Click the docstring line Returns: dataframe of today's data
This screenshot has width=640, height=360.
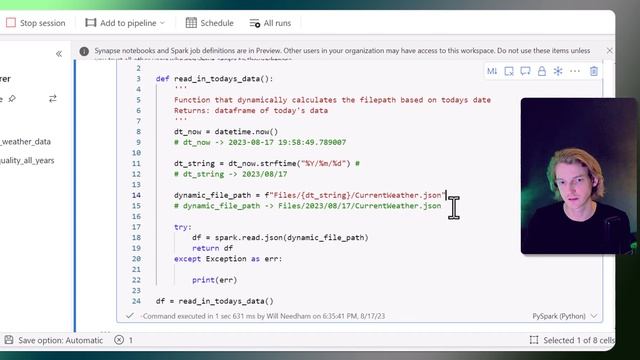click(x=251, y=111)
